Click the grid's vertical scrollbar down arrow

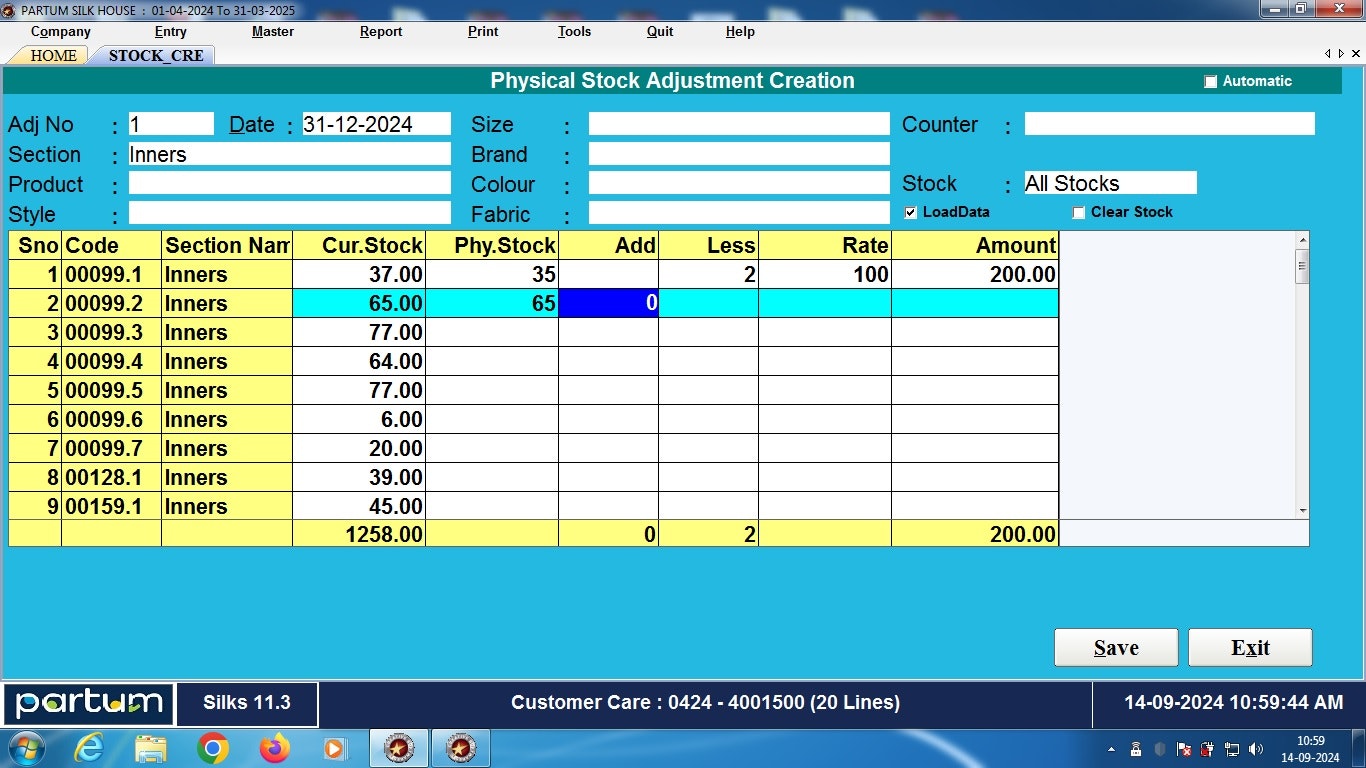coord(1303,508)
